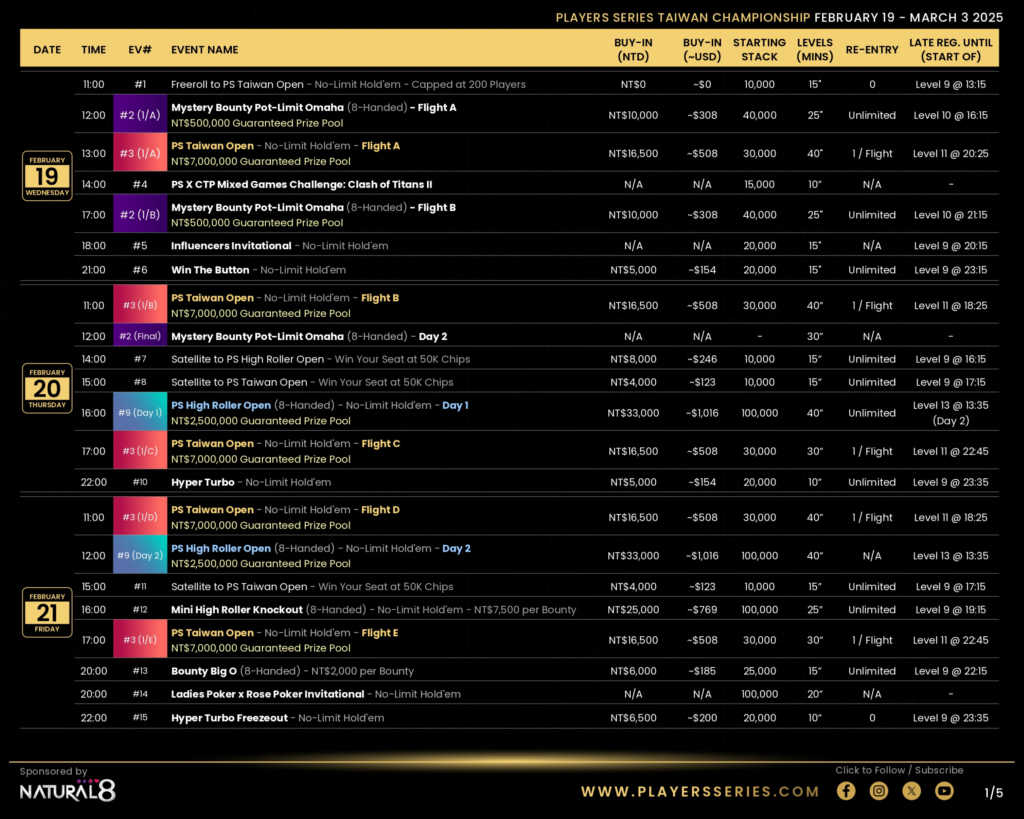The image size is (1024, 819).
Task: Select the February 20 Thursday date badge
Action: (47, 388)
